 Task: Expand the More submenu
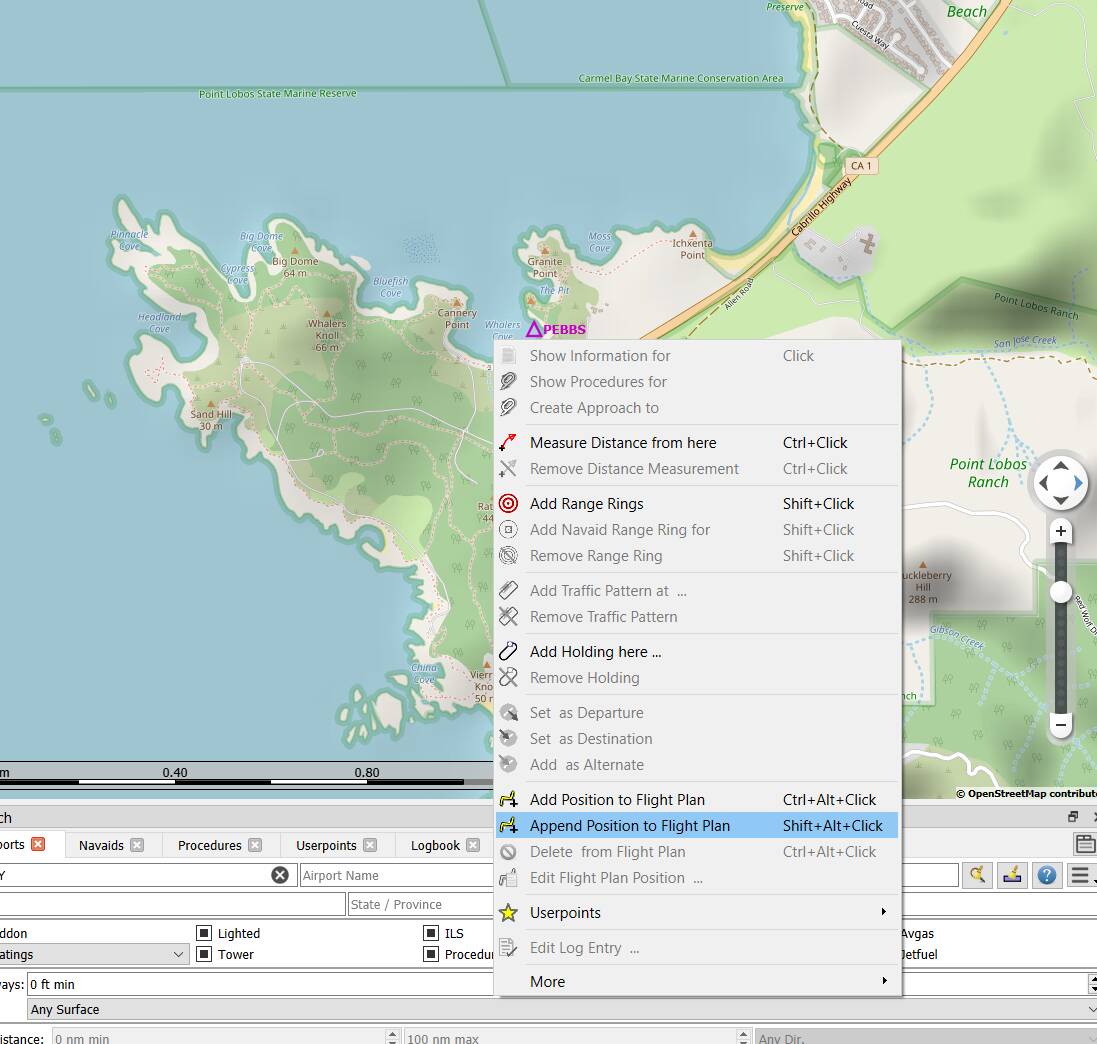tap(884, 981)
